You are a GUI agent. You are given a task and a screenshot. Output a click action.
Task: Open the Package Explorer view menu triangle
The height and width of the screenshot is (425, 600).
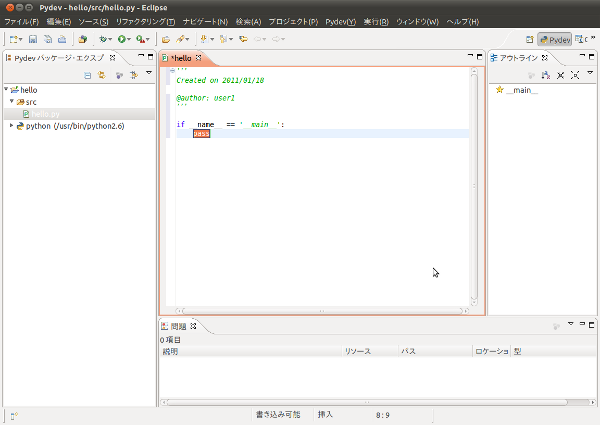[149, 73]
